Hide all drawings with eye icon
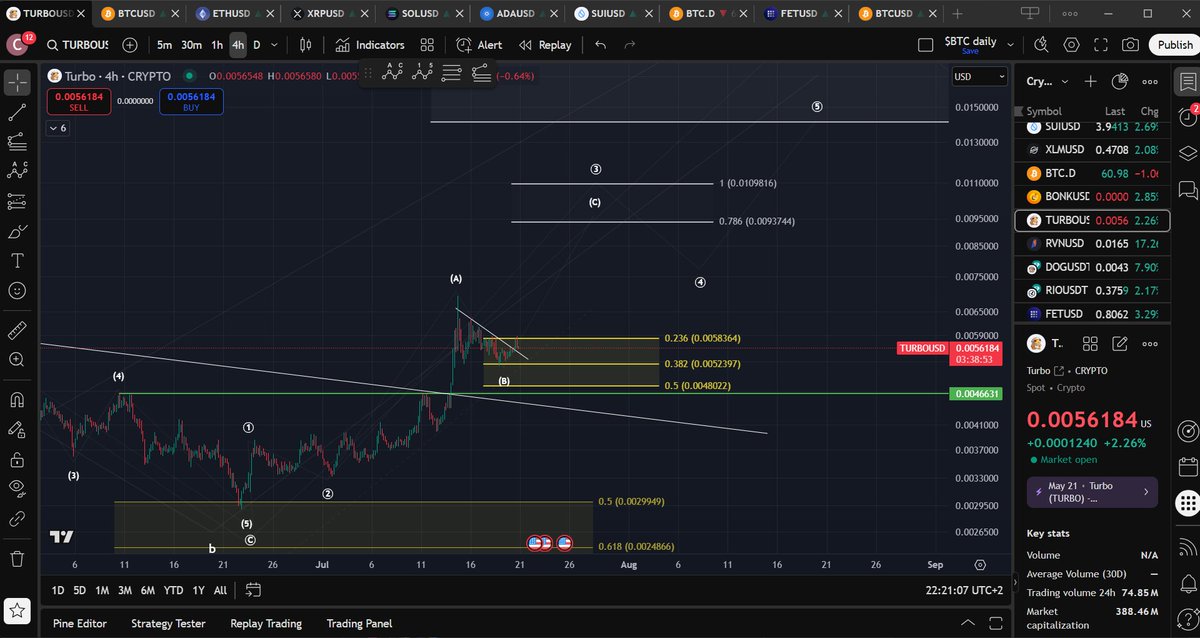Viewport: 1200px width, 638px height. [x=17, y=488]
